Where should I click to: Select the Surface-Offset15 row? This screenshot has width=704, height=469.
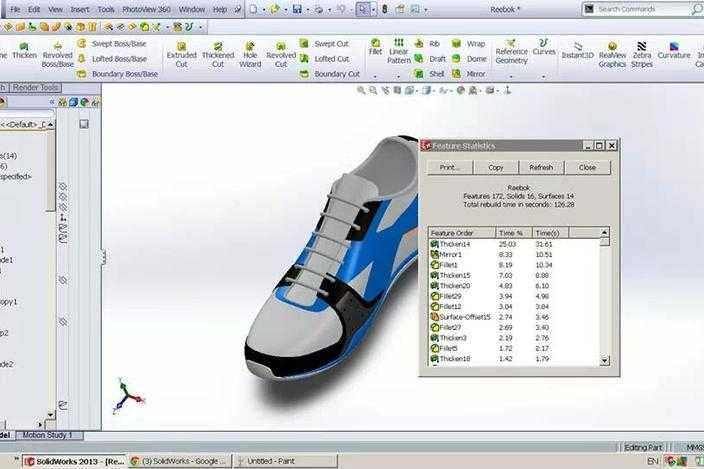click(514, 317)
